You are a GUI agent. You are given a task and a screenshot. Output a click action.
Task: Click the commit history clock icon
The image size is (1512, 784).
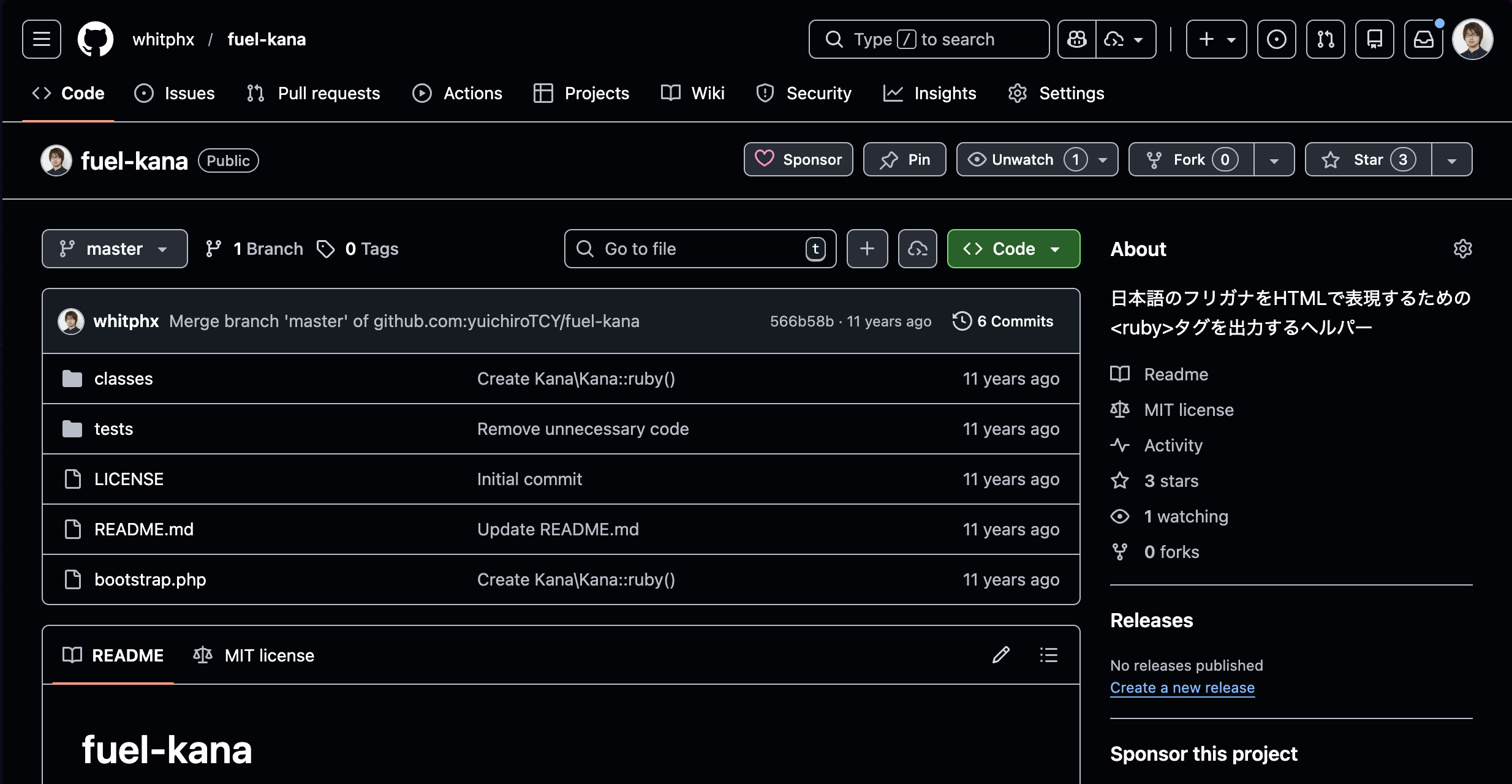[962, 321]
